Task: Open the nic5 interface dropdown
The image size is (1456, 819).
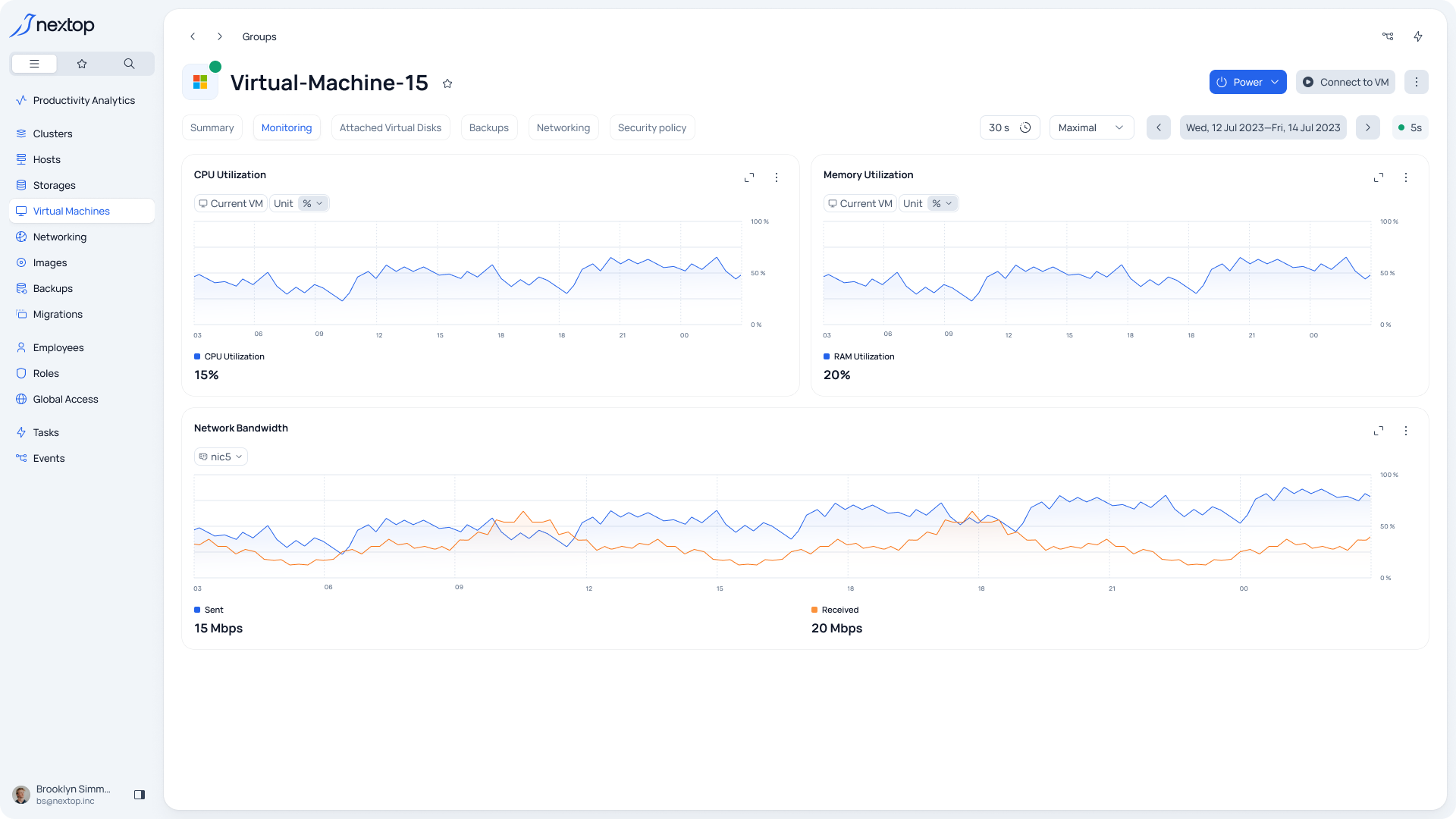Action: tap(221, 457)
